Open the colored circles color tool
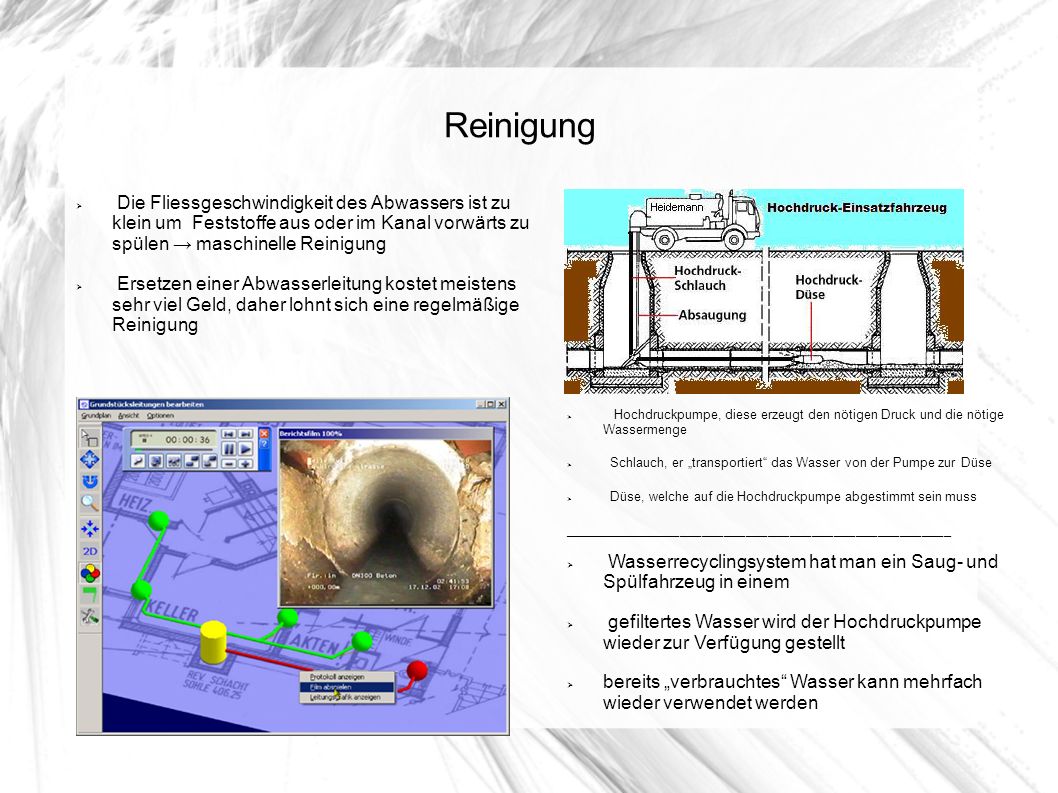Viewport: 1058px width, 793px height. tap(90, 574)
